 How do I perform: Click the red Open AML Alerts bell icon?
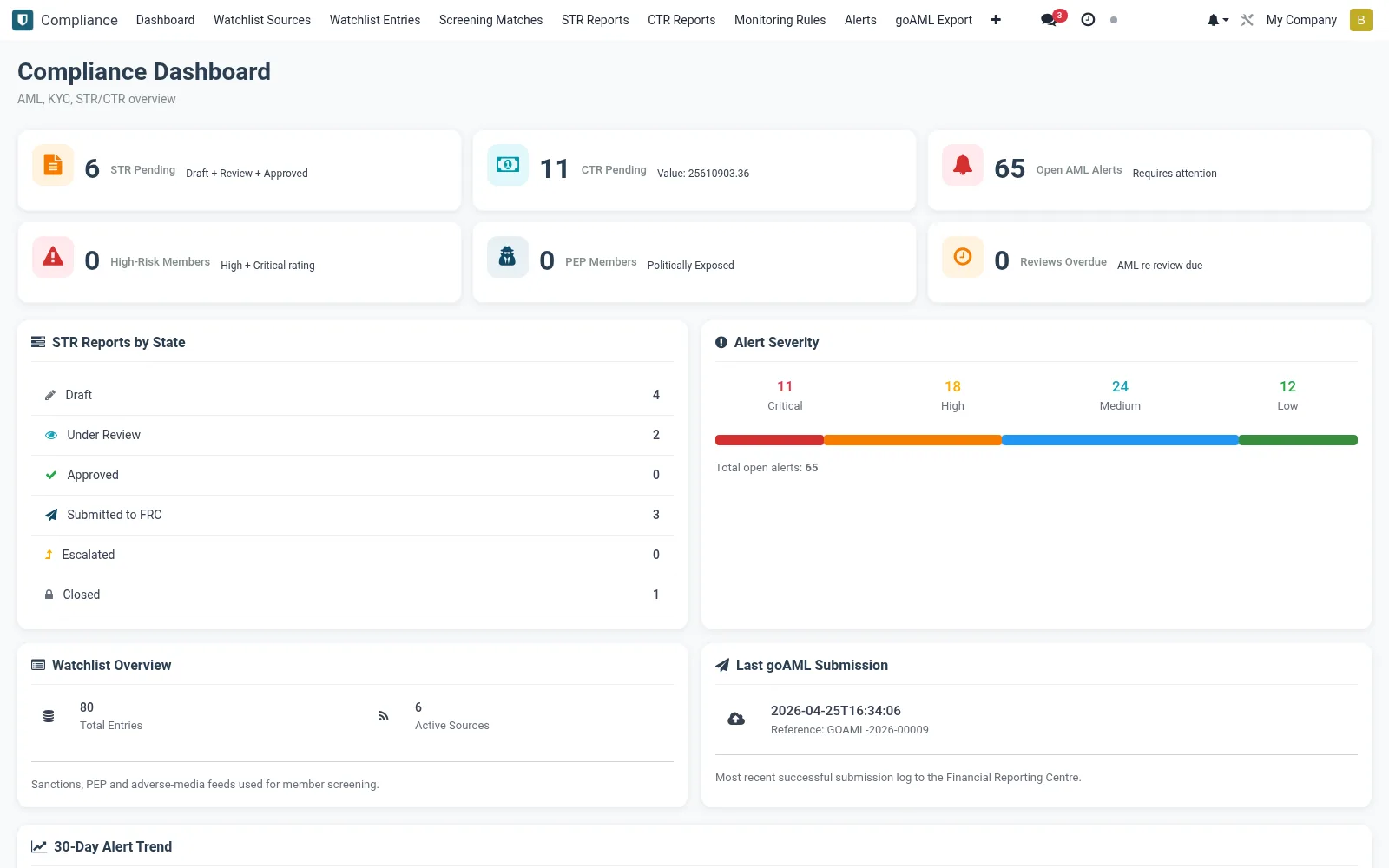pos(963,165)
